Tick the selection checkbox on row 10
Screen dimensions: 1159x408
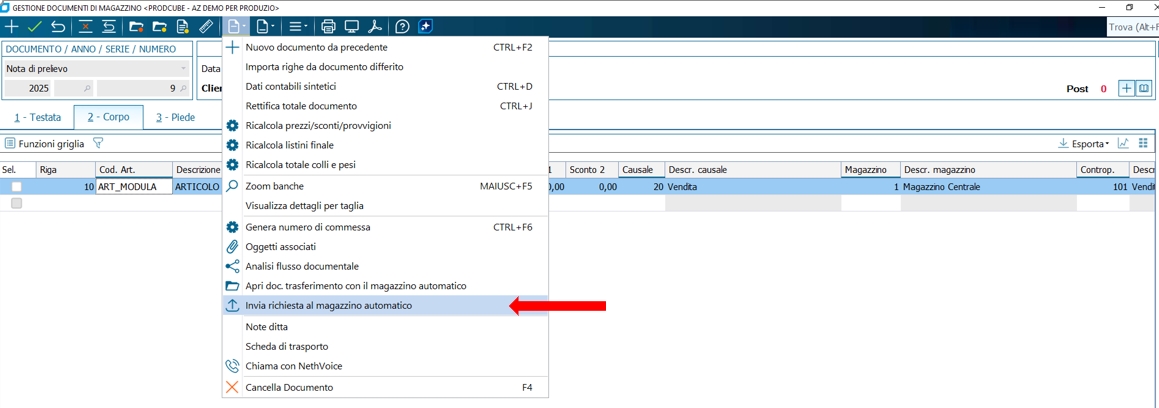[x=16, y=187]
